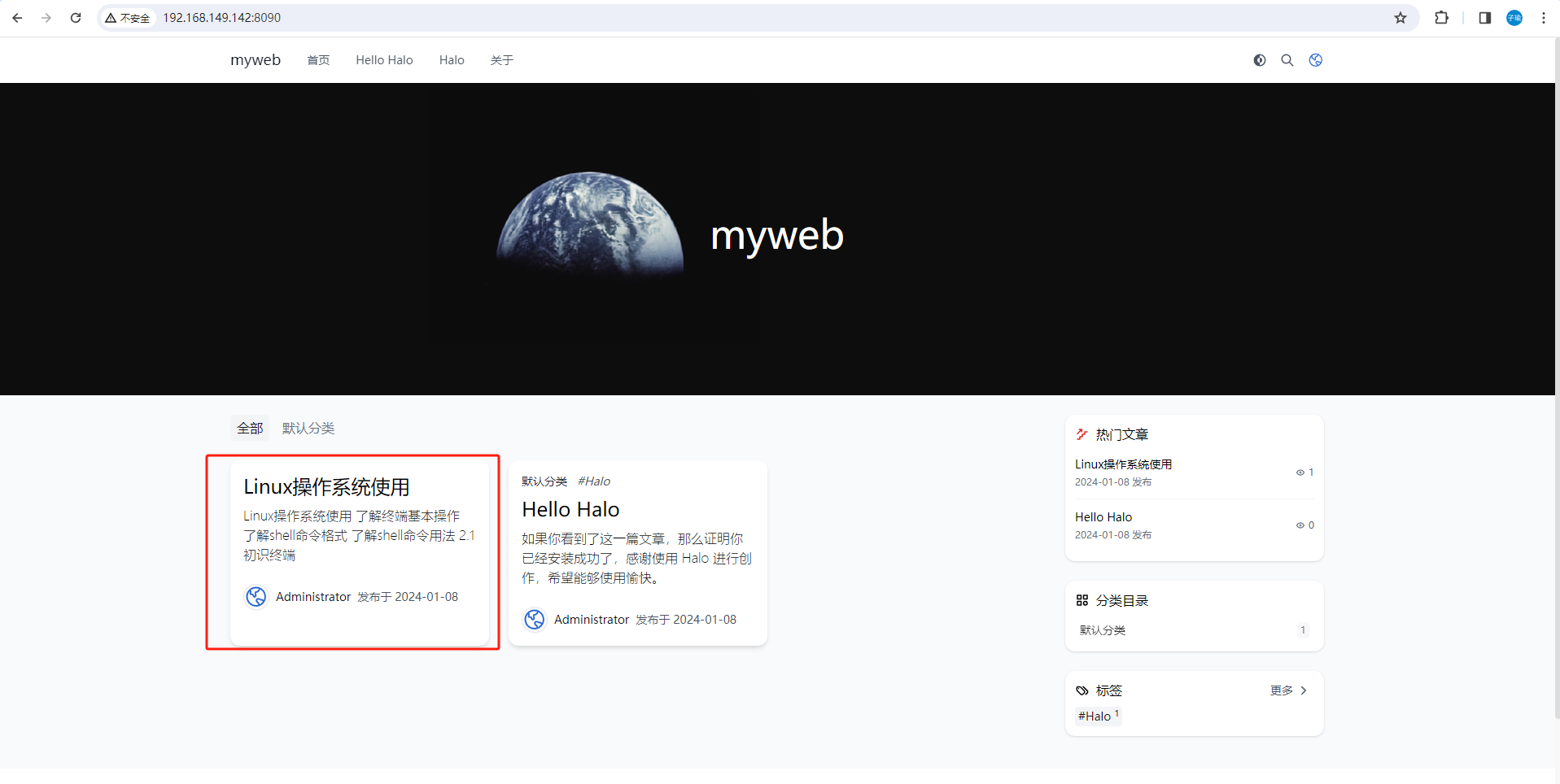Open the browser extensions puzzle icon
This screenshot has height=784, width=1560.
(x=1441, y=17)
